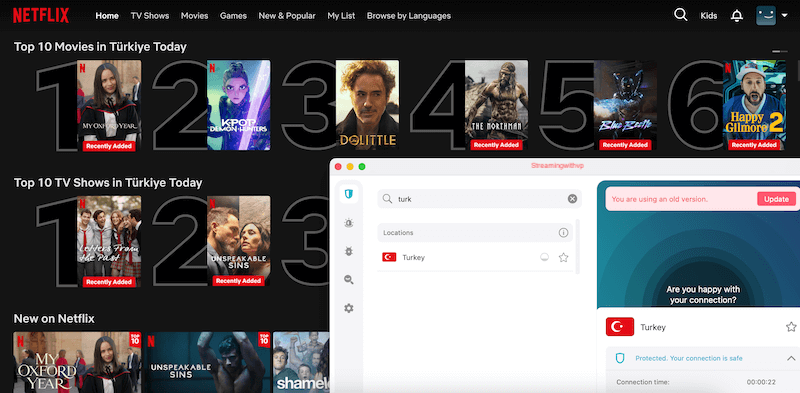Click 'Recently Added' badge on The Northman
This screenshot has height=393, width=800.
tap(496, 145)
